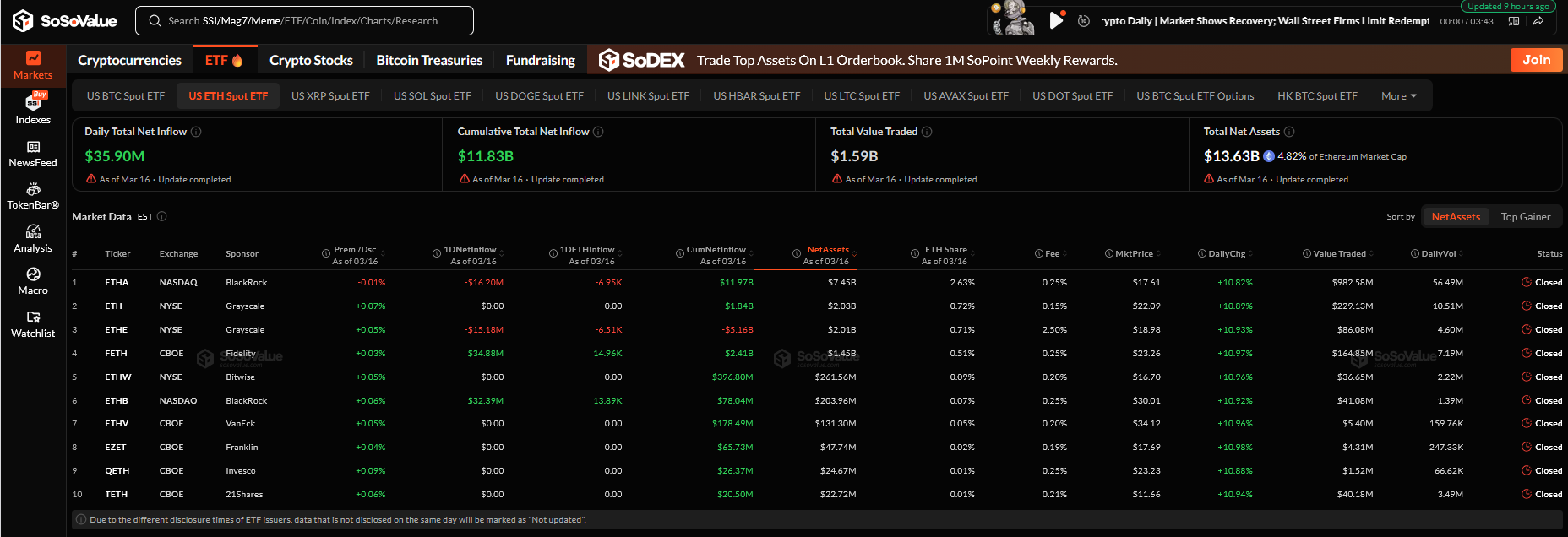Open Indexes in the sidebar
Screen dimensions: 1568x537
tap(33, 109)
